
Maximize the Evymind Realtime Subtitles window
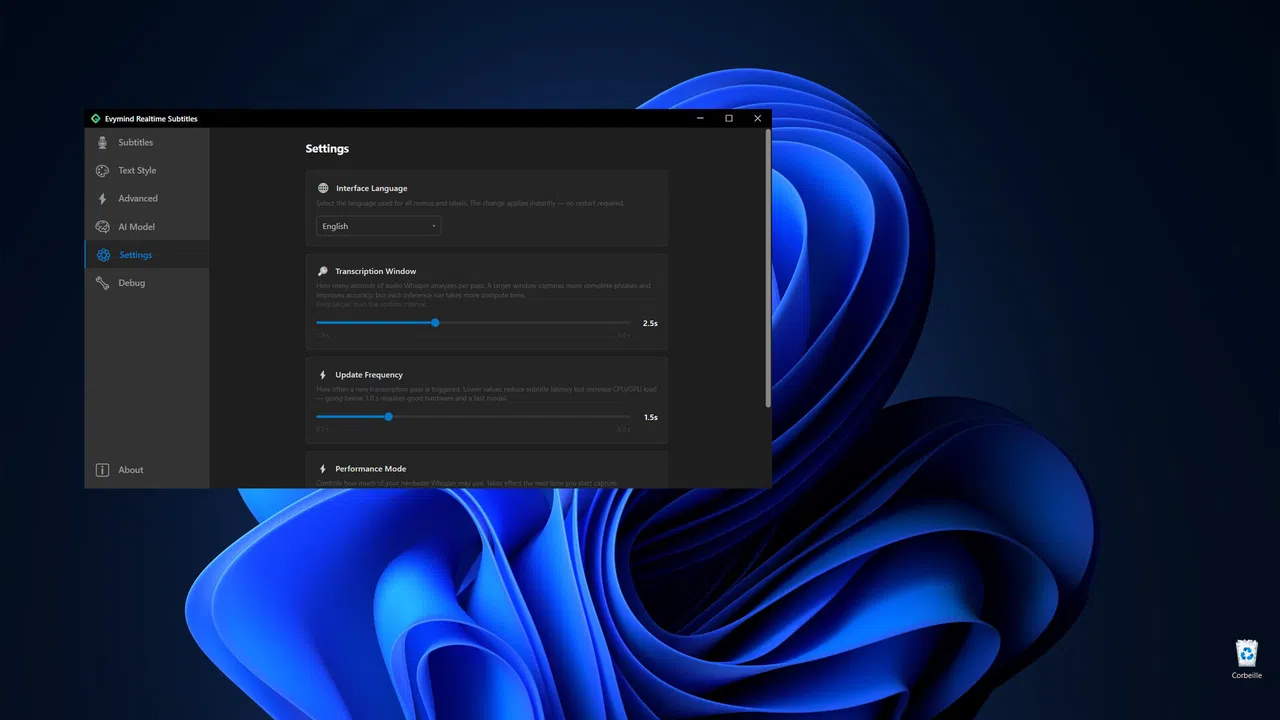click(x=729, y=118)
